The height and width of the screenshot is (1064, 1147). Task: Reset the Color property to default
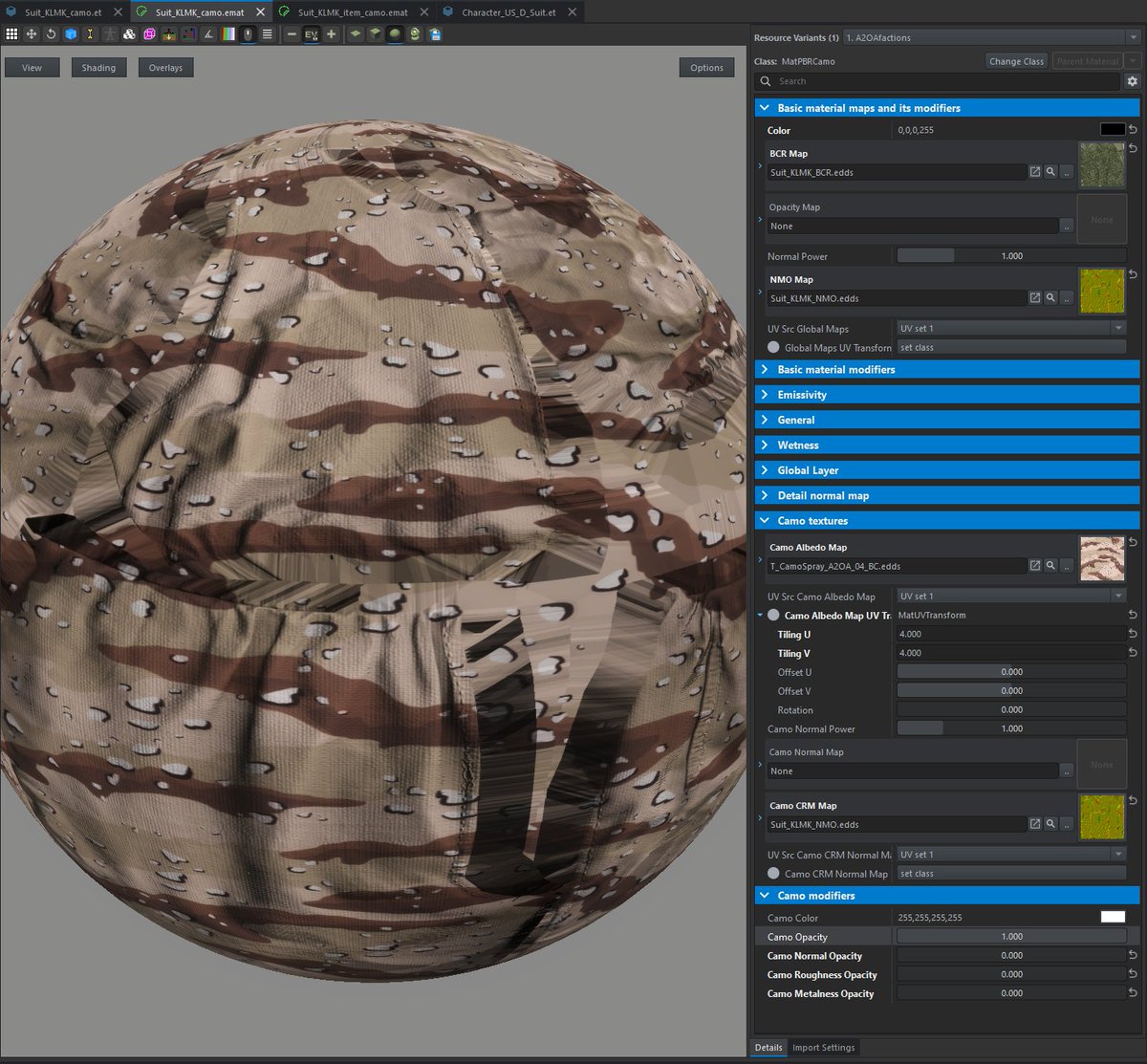(1134, 129)
